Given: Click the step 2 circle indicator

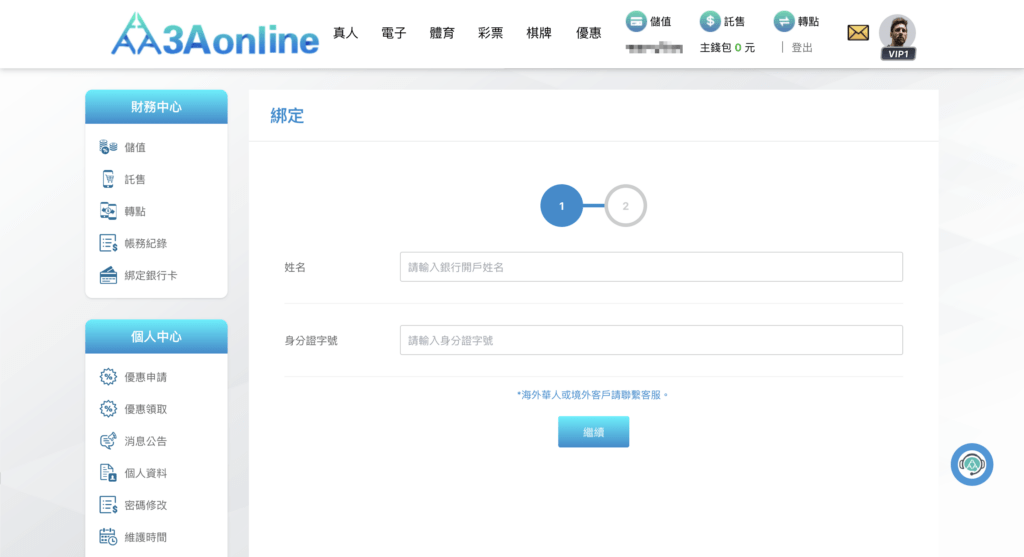Looking at the screenshot, I should 626,206.
